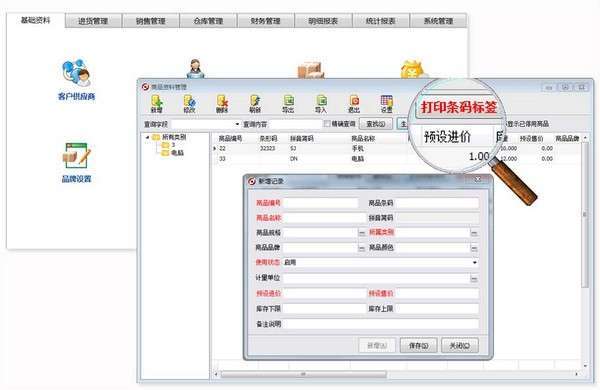Click the 新增 (add) toolbar icon
Screen dimensions: 600x390
pyautogui.click(x=156, y=104)
